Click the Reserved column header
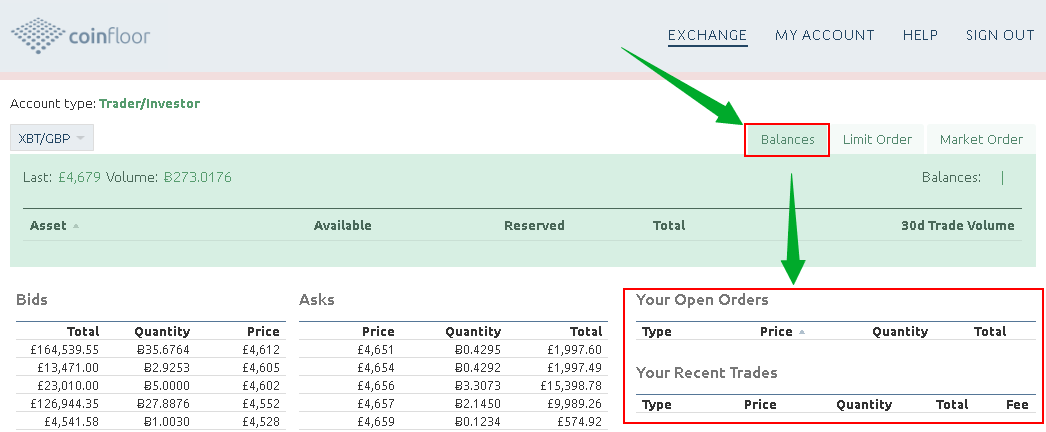Image resolution: width=1046 pixels, height=432 pixels. pos(534,225)
